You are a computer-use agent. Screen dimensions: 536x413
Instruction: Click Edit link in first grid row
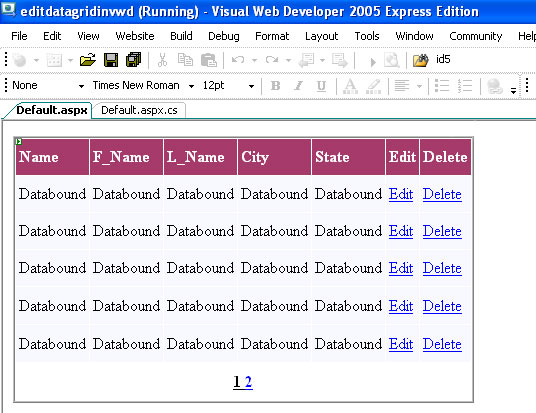(401, 194)
